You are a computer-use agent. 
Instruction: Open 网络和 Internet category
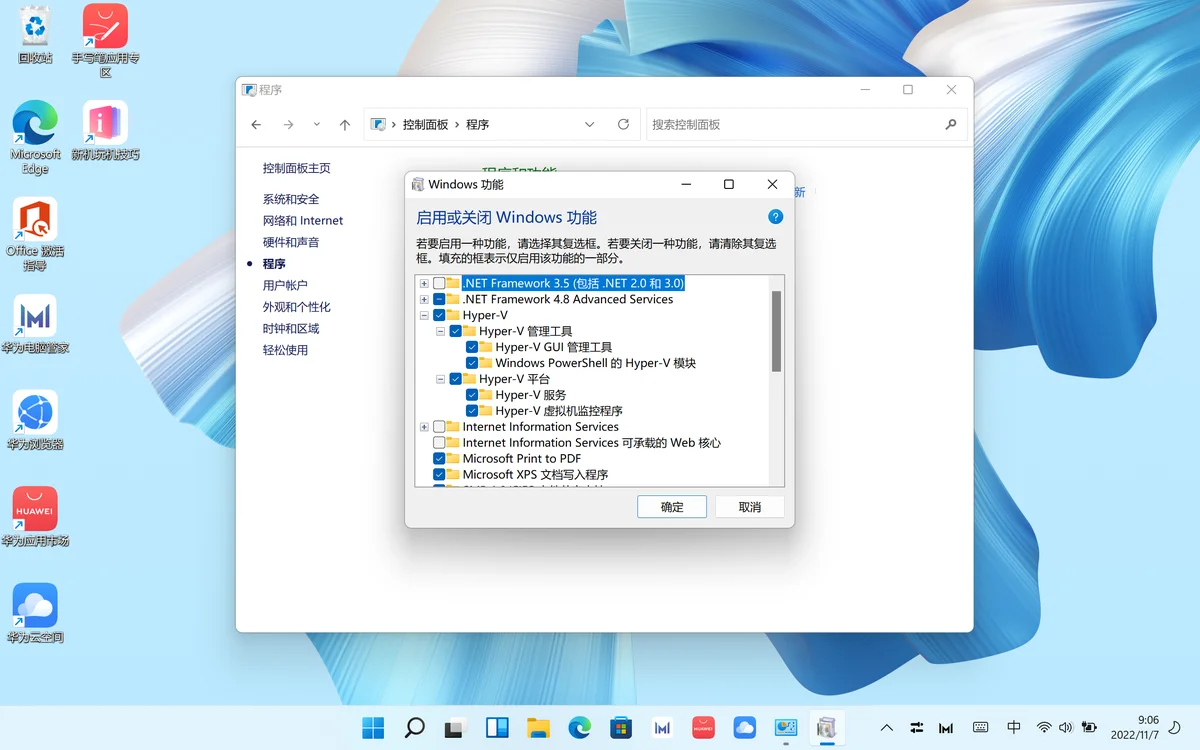tap(303, 221)
